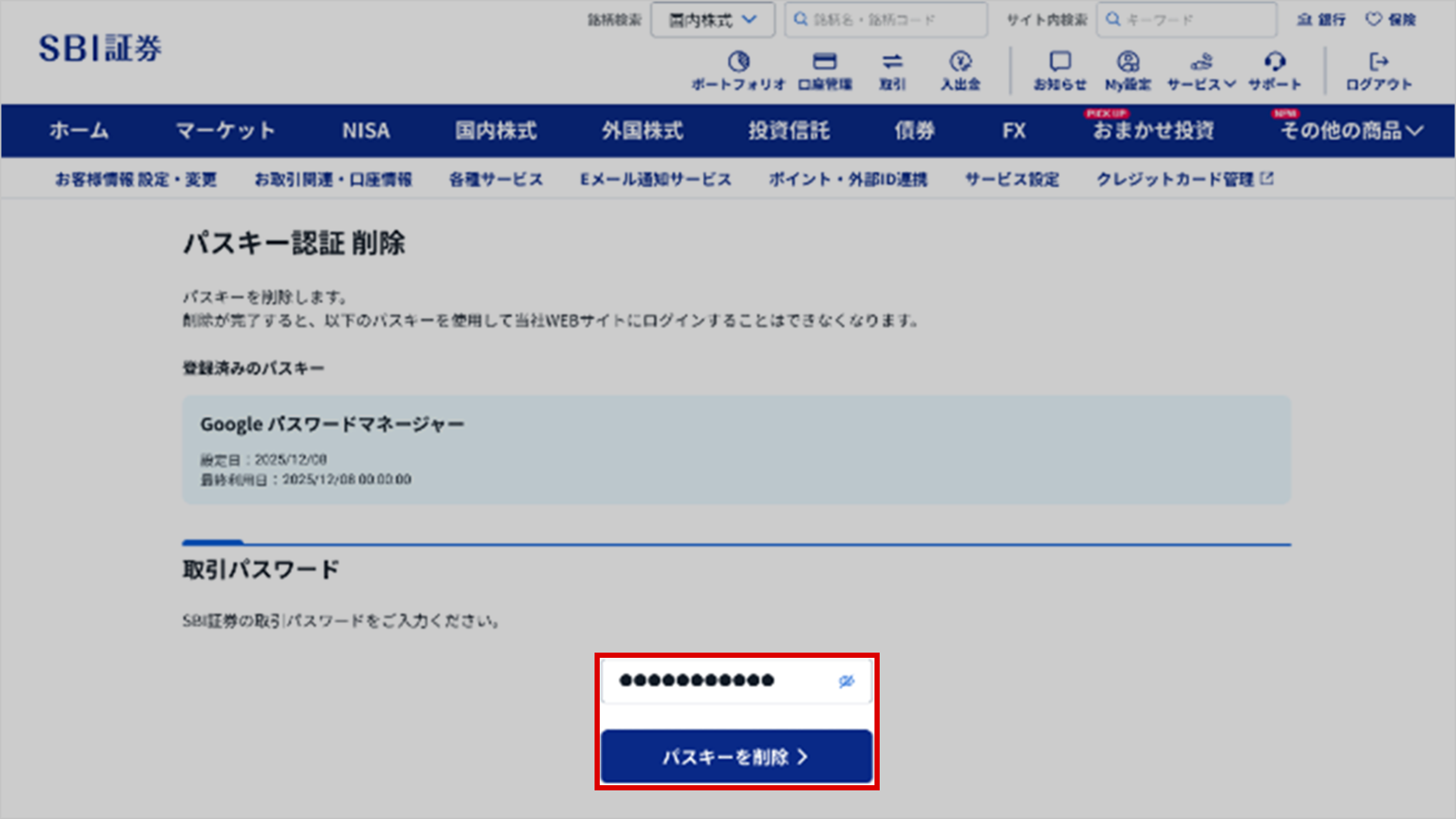Open the 投資信託 navigation tab

pos(789,131)
